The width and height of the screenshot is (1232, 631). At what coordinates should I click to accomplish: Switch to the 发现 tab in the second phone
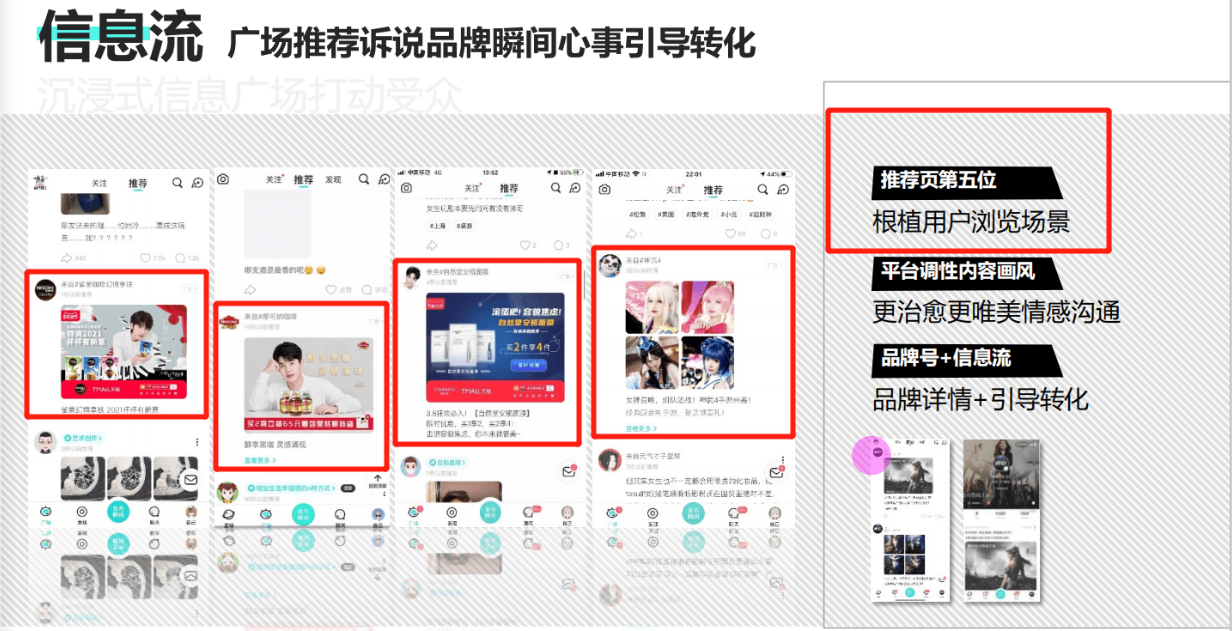(x=333, y=180)
